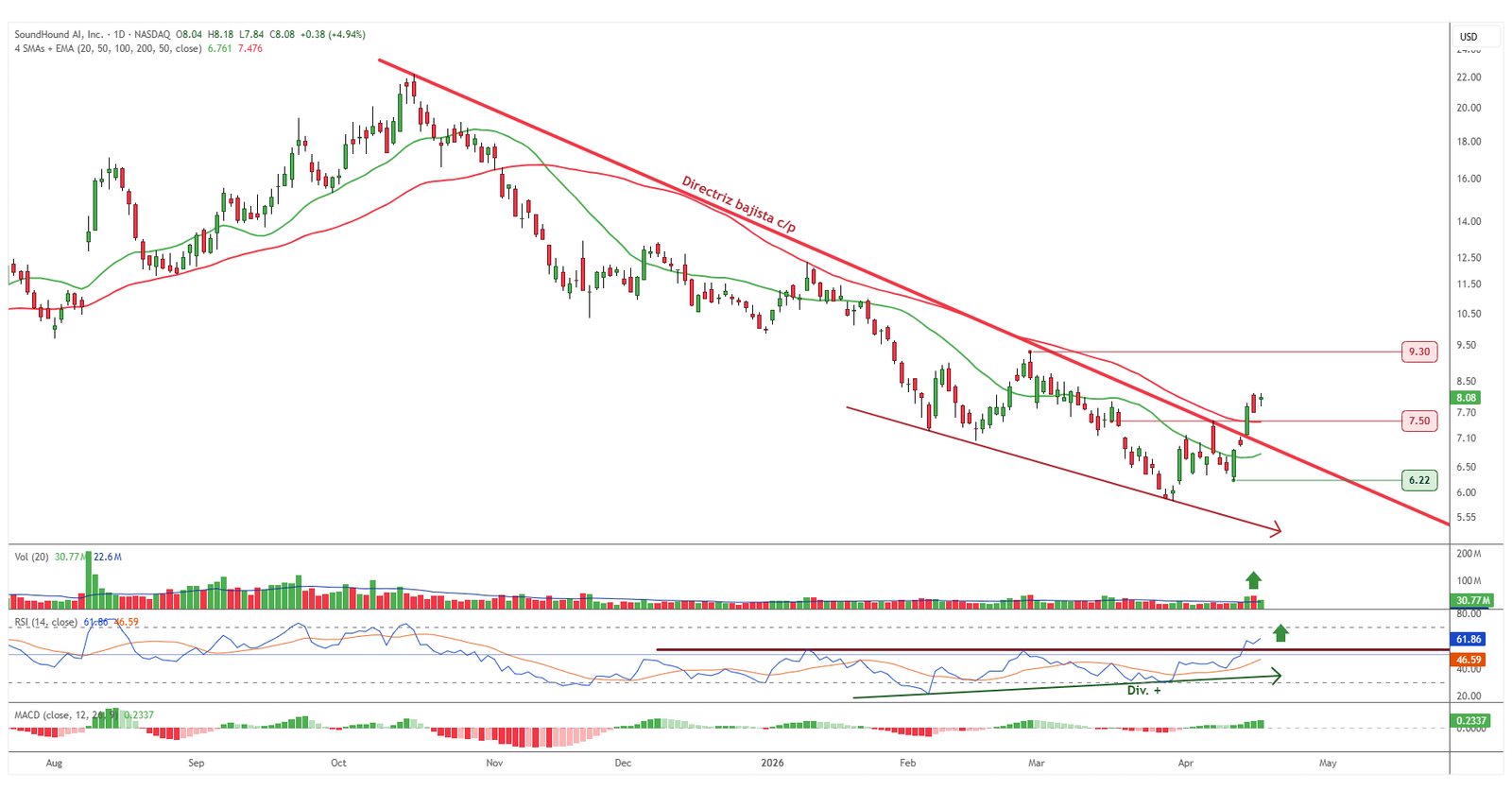Click the current price tag 8.08
The width and height of the screenshot is (1512, 791).
[x=1466, y=398]
